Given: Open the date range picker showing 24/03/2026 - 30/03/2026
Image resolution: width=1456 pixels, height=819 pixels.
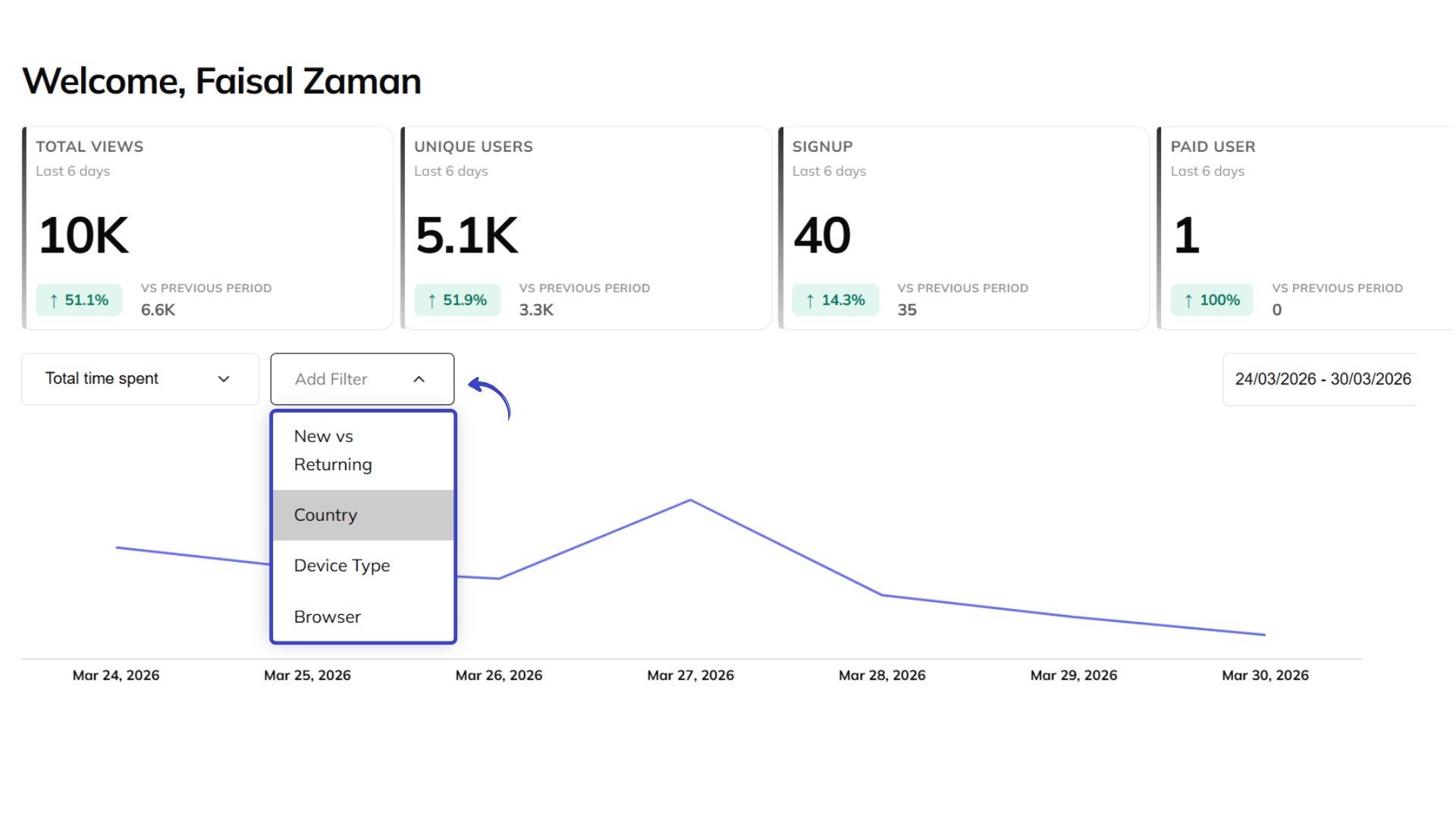Looking at the screenshot, I should pyautogui.click(x=1323, y=379).
